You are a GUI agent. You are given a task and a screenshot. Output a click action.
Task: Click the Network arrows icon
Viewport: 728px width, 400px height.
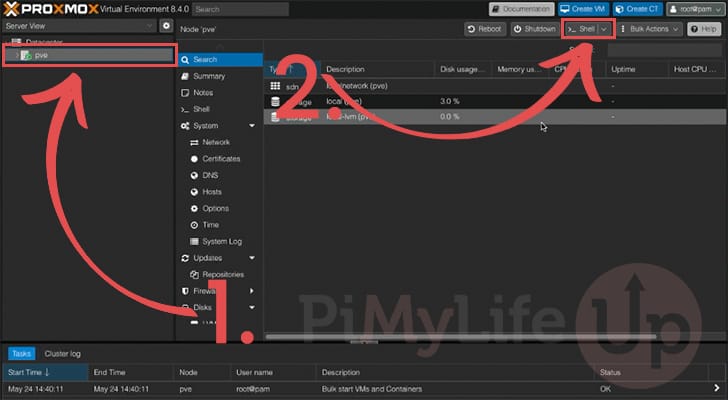[194, 142]
